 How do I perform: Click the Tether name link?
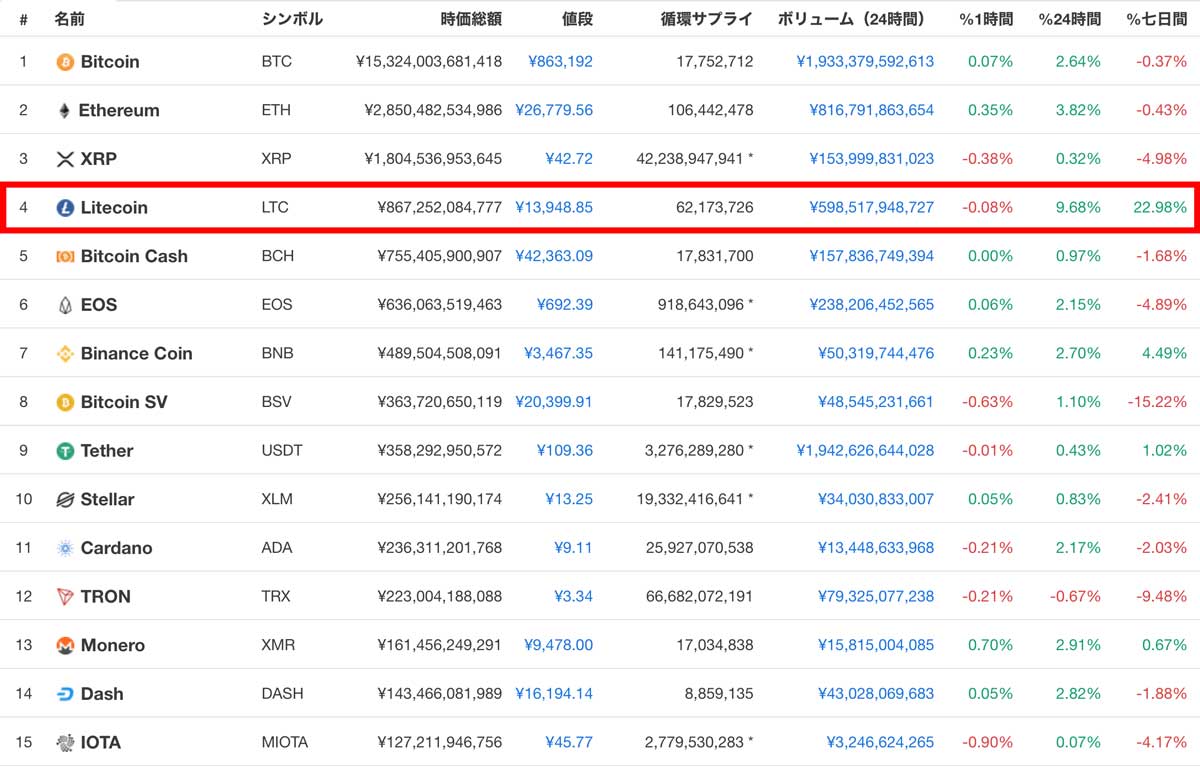click(107, 451)
